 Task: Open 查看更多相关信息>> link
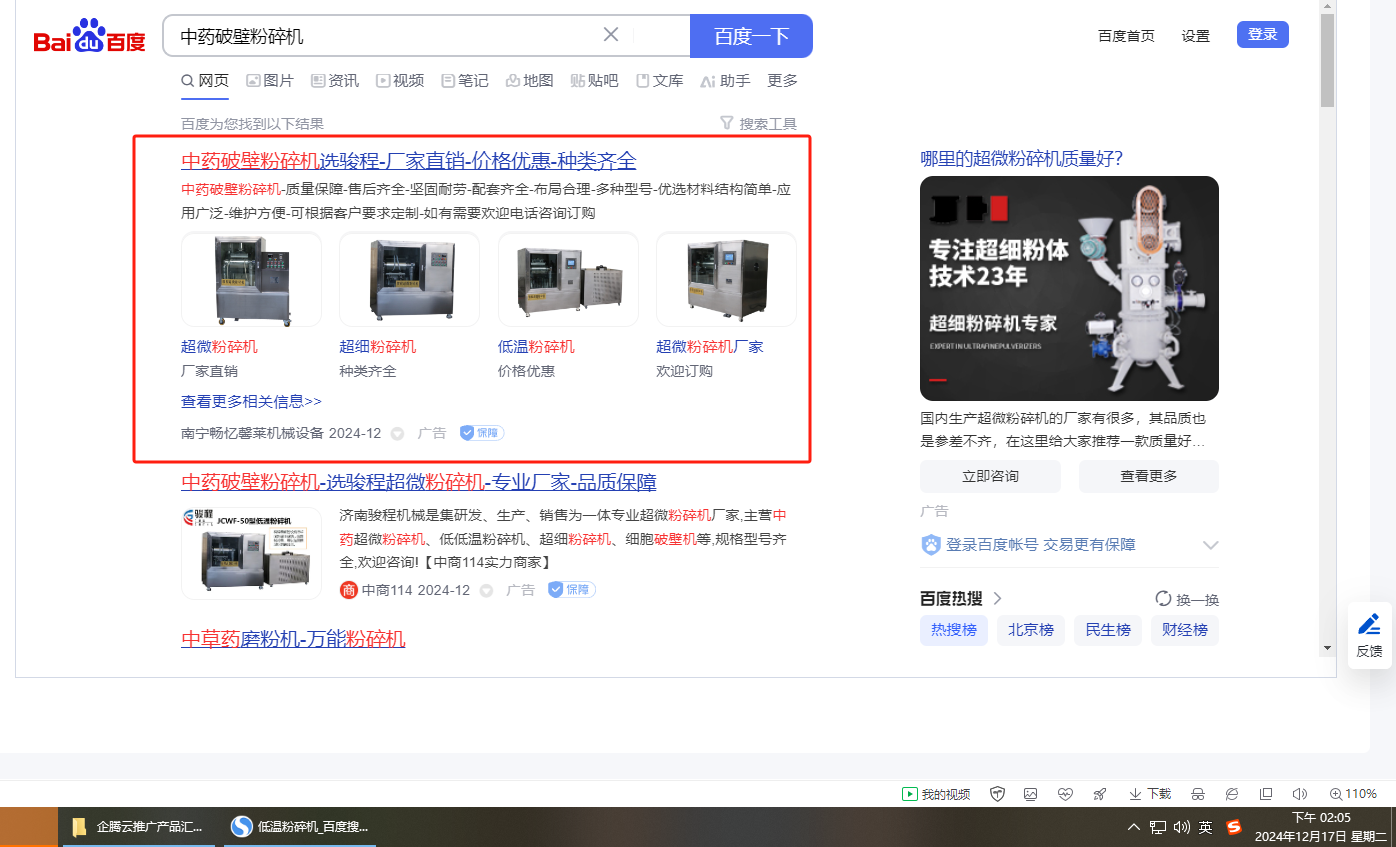[x=251, y=401]
